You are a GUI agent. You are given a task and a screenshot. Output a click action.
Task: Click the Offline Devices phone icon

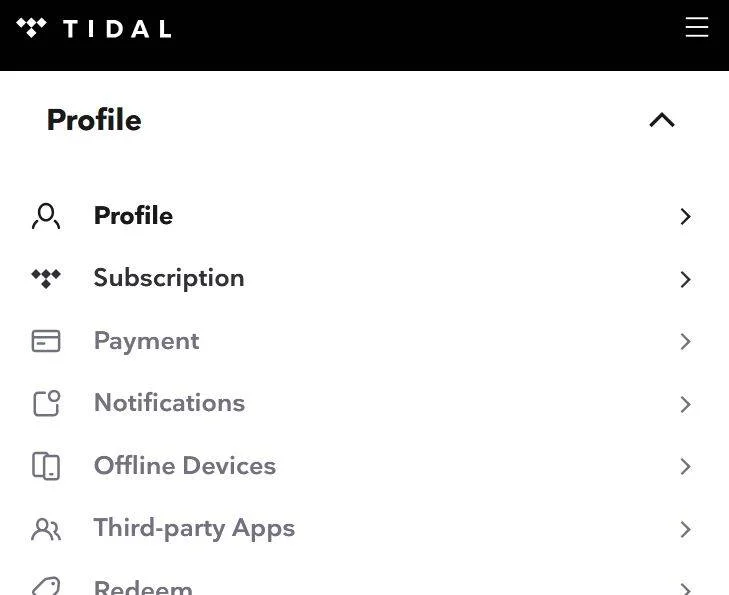coord(46,466)
